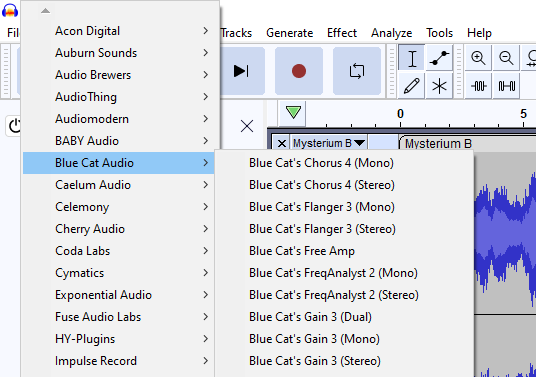Open the Analyze menu
Viewport: 536px width, 377px height.
point(391,33)
